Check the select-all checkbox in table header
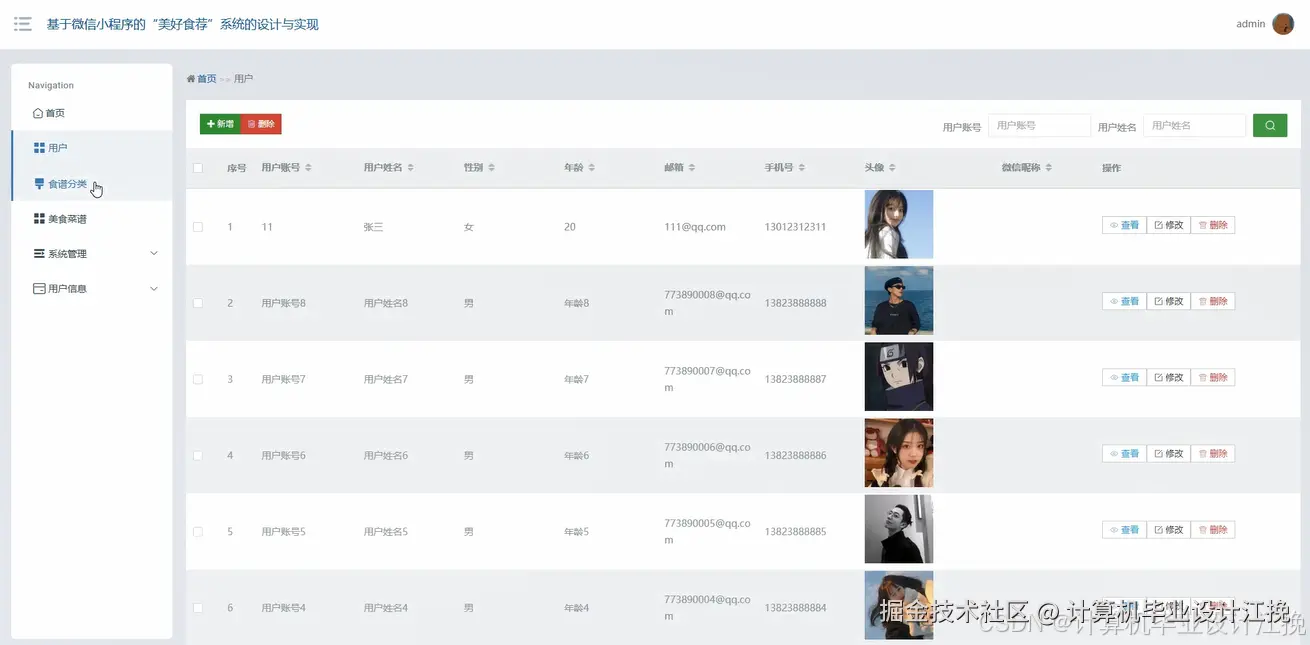The width and height of the screenshot is (1310, 645). point(198,168)
